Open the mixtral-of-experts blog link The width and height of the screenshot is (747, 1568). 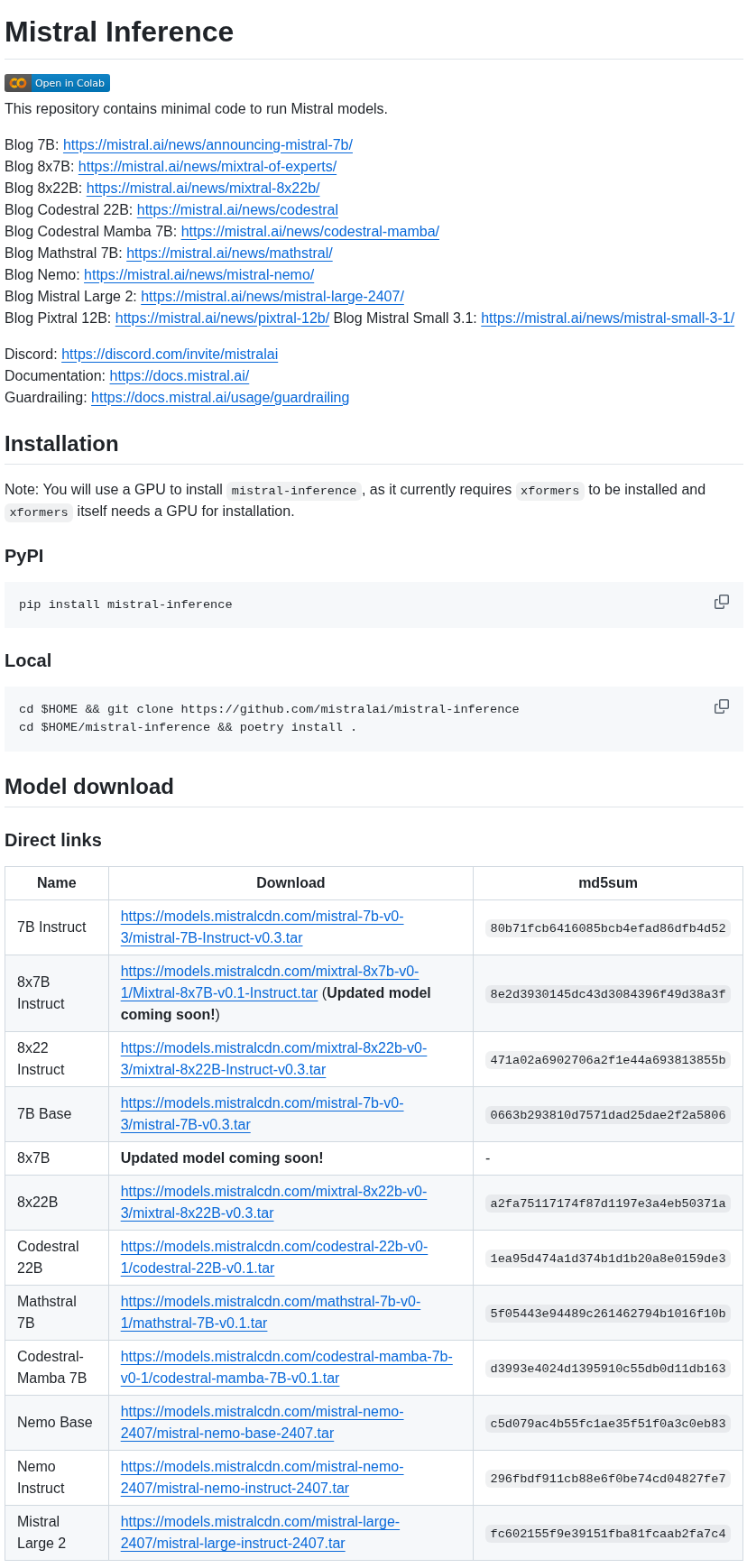207,166
